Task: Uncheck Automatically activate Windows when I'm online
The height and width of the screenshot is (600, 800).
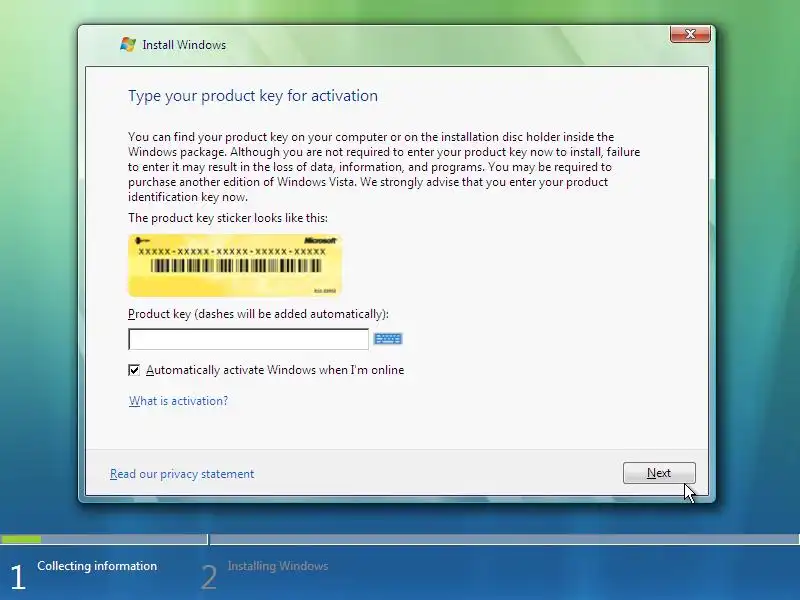Action: click(x=134, y=370)
